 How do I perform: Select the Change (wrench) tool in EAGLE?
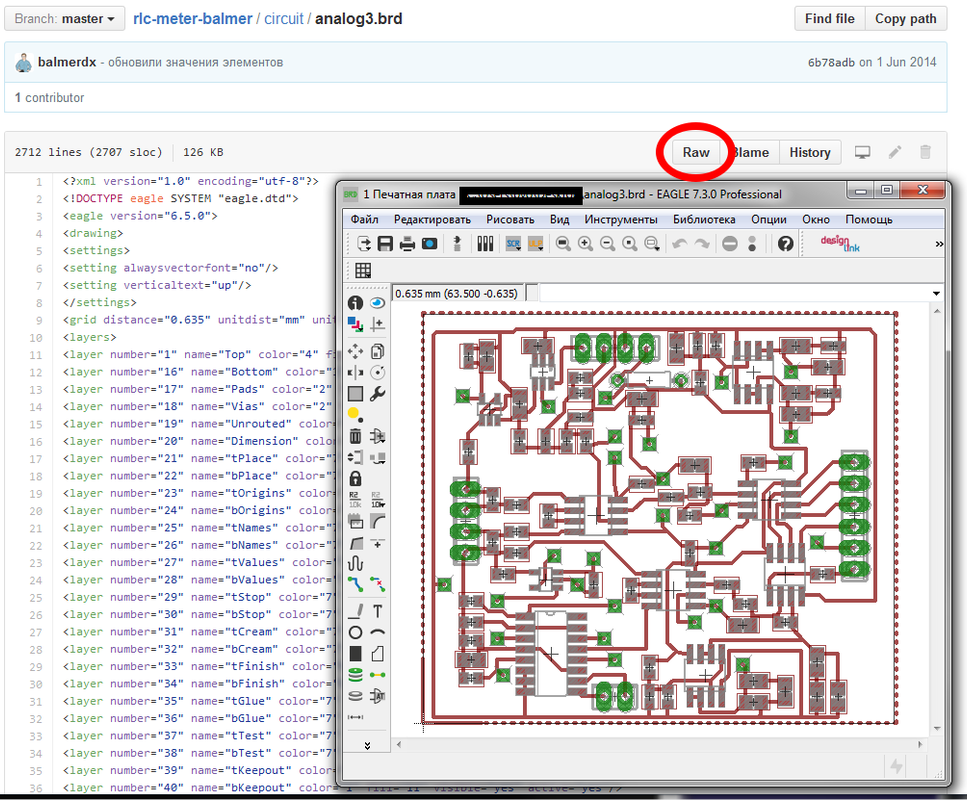click(x=377, y=394)
